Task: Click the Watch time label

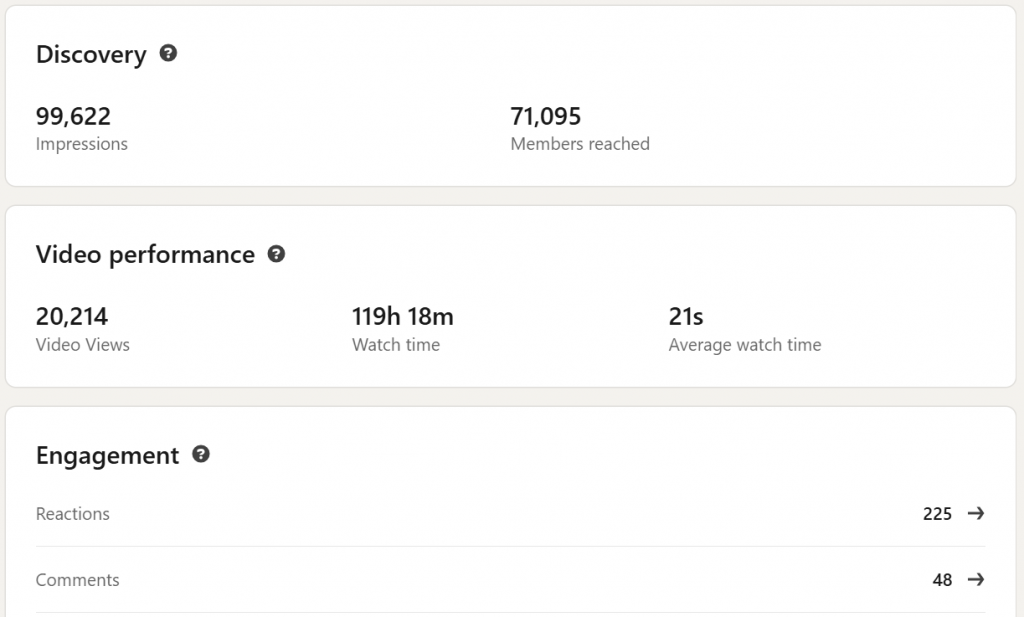Action: tap(396, 345)
